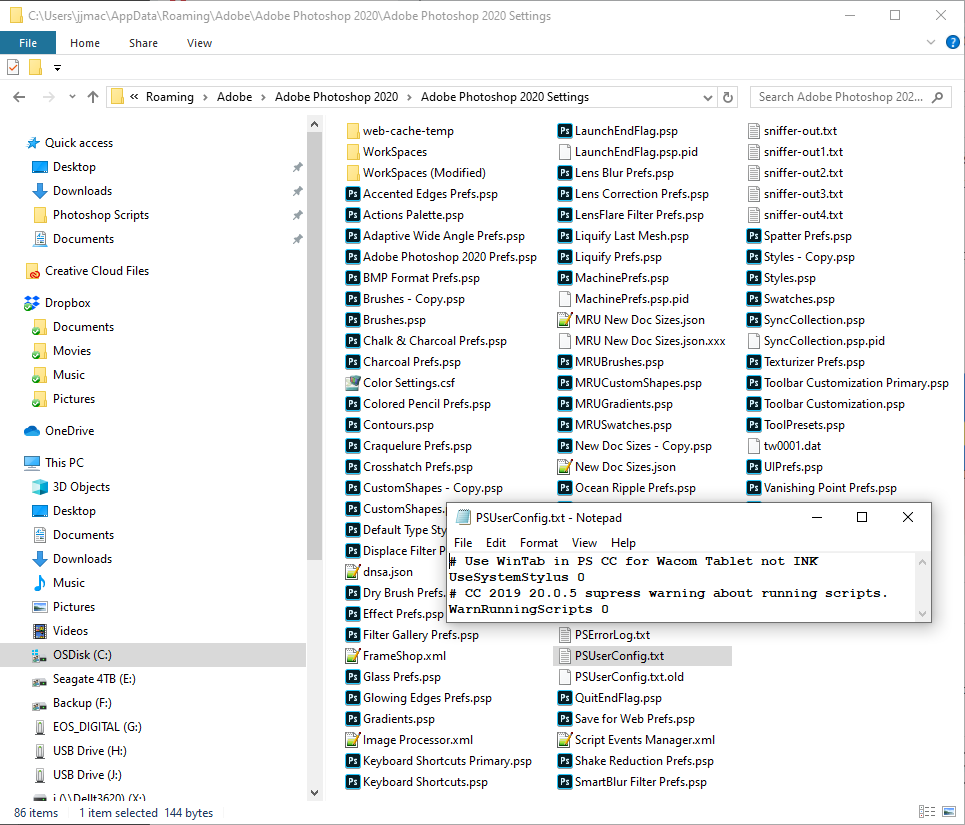This screenshot has height=825, width=965.
Task: Select the Creative Cloud Files icon
Action: tap(33, 271)
